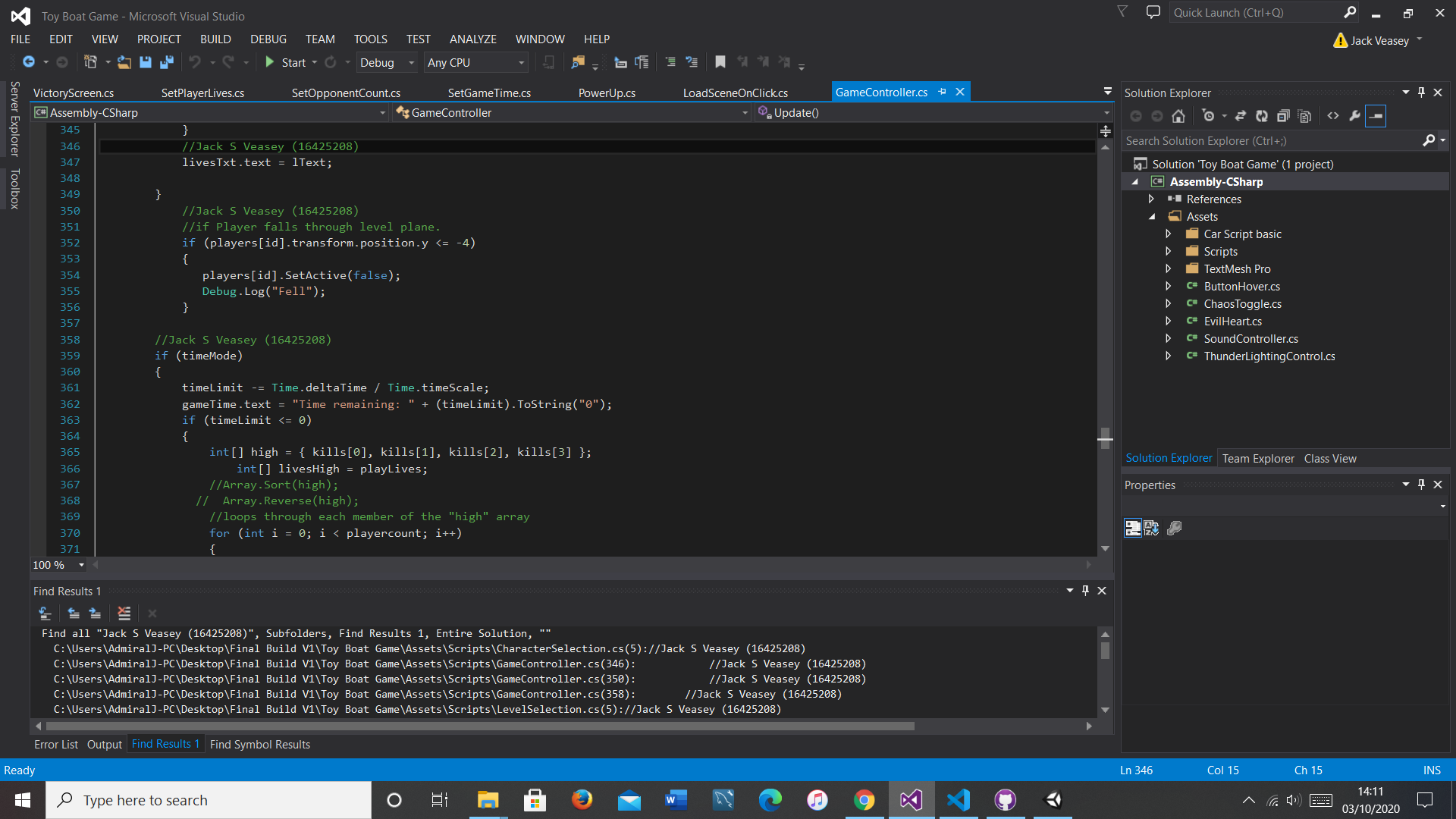The height and width of the screenshot is (819, 1456).
Task: Click the Search Solution Explorer input field
Action: (1272, 141)
